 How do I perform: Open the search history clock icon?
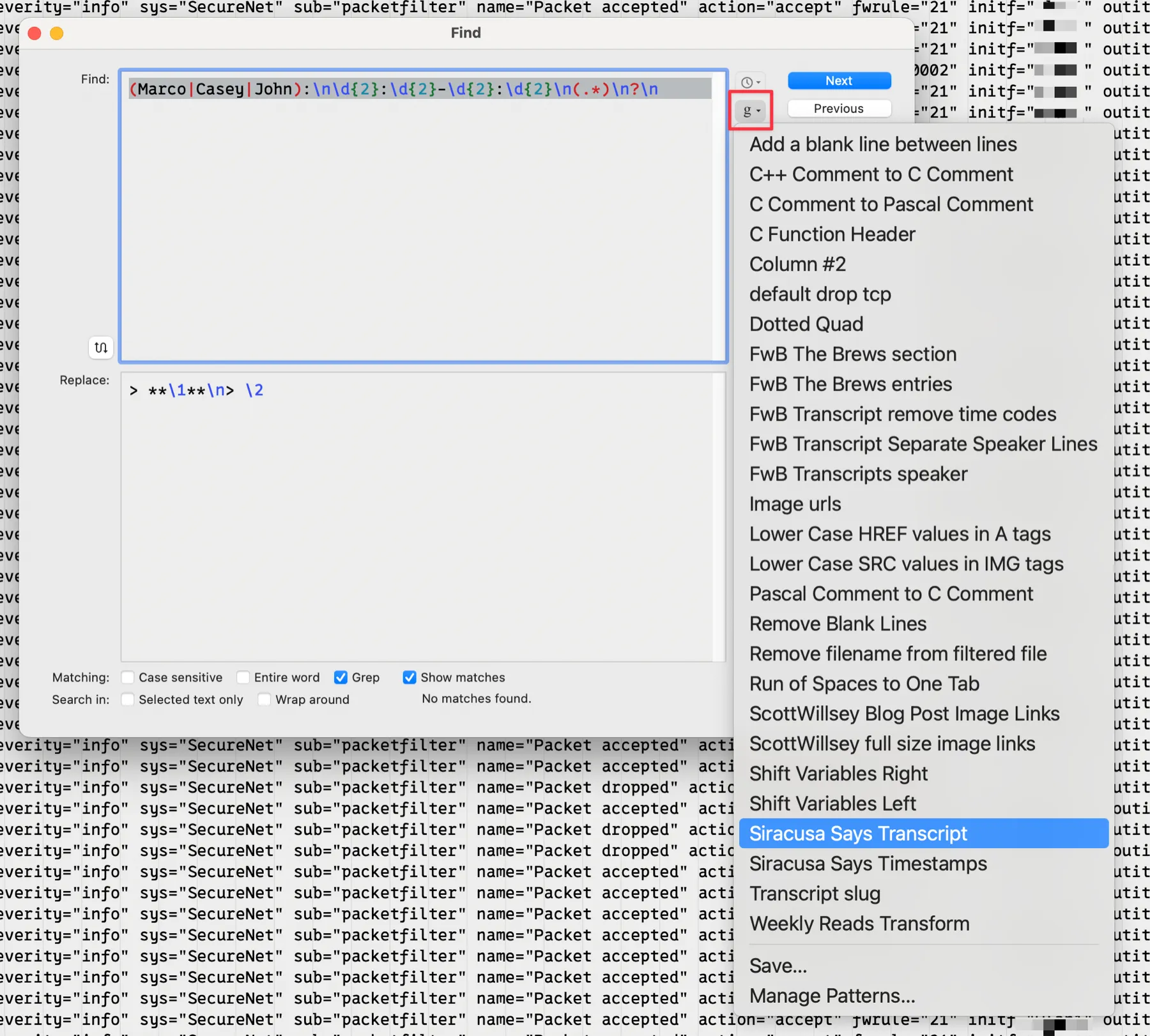click(x=749, y=81)
